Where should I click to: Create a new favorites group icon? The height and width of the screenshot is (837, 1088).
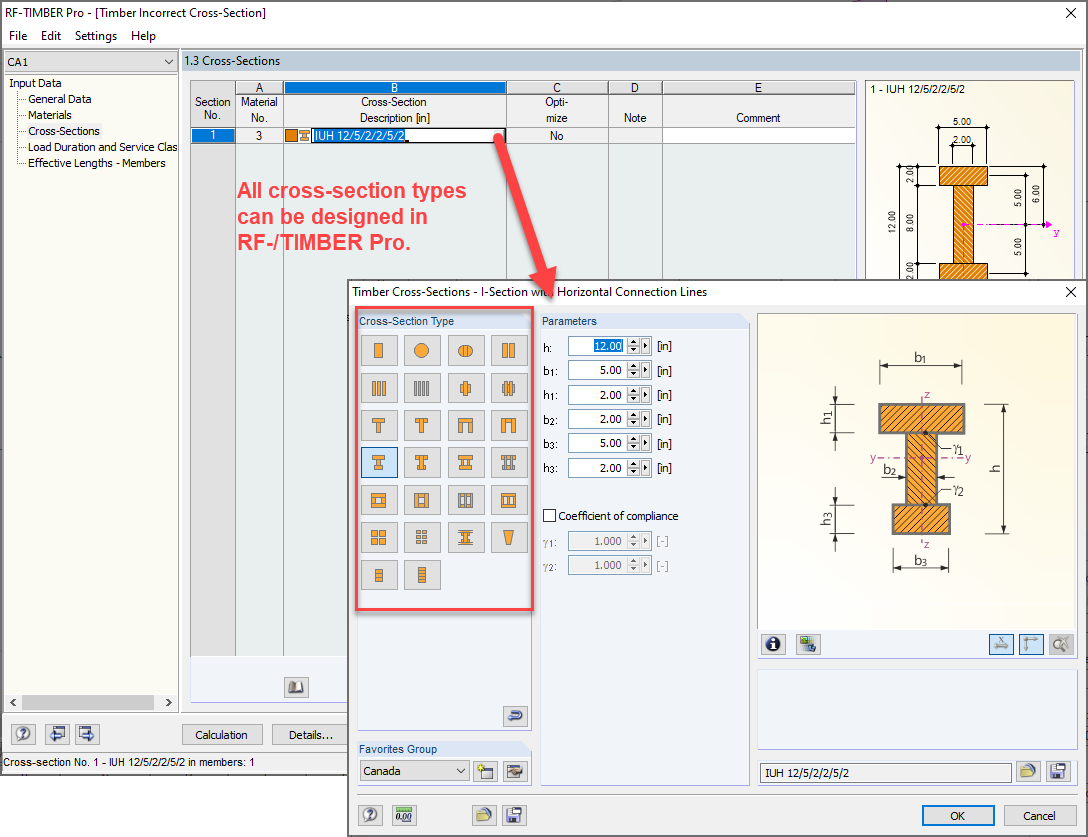[485, 771]
